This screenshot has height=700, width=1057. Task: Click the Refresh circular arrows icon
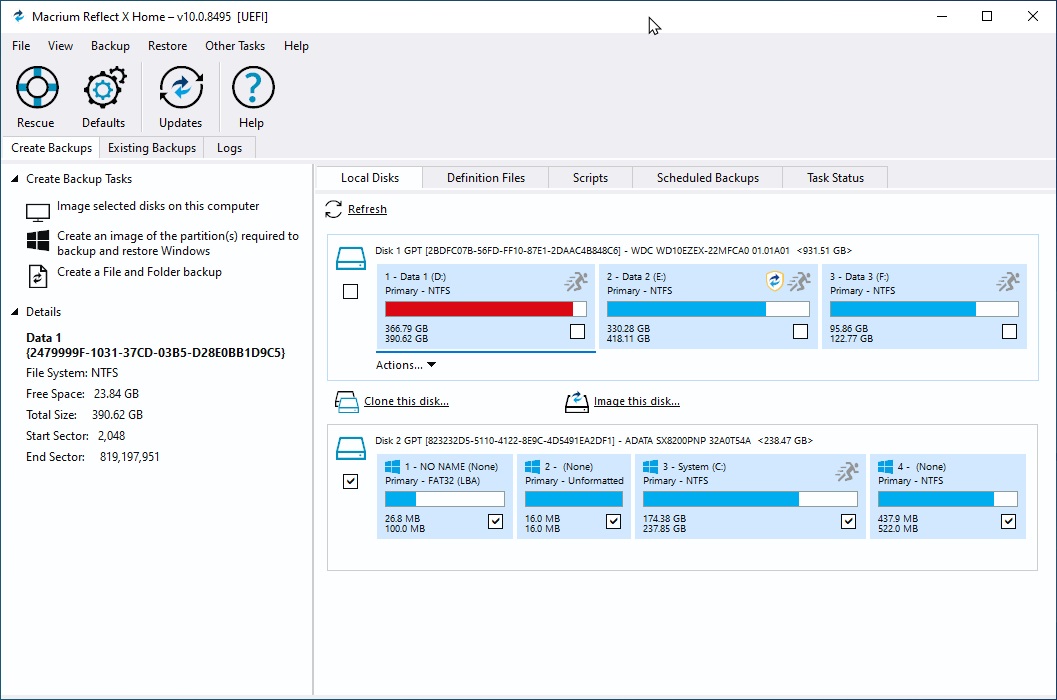coord(333,209)
